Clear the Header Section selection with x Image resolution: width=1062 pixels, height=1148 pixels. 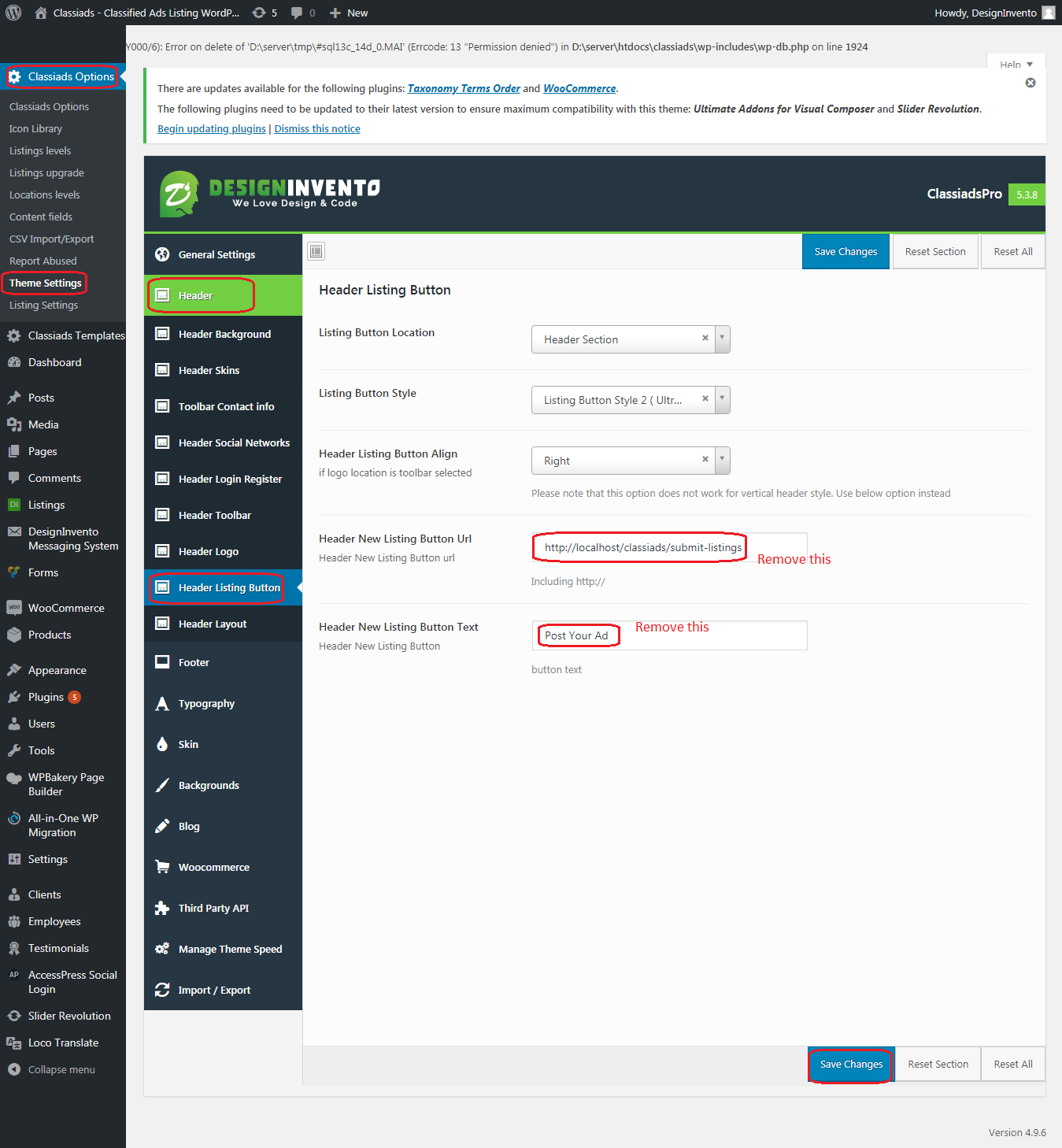[705, 338]
